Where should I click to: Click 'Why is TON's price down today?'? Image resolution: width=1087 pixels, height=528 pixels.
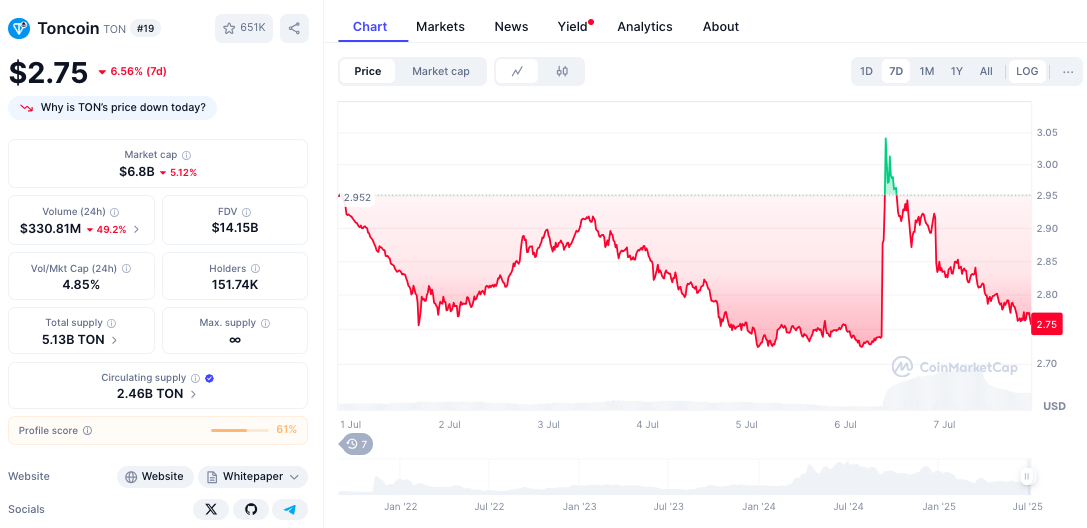point(112,108)
